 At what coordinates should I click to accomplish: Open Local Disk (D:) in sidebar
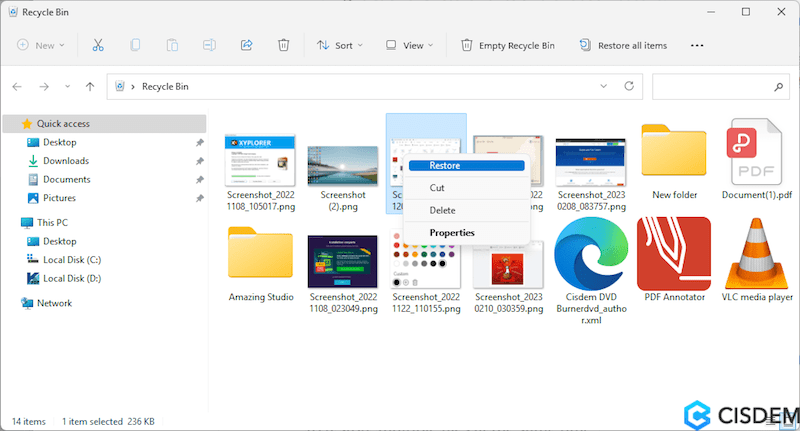(72, 278)
